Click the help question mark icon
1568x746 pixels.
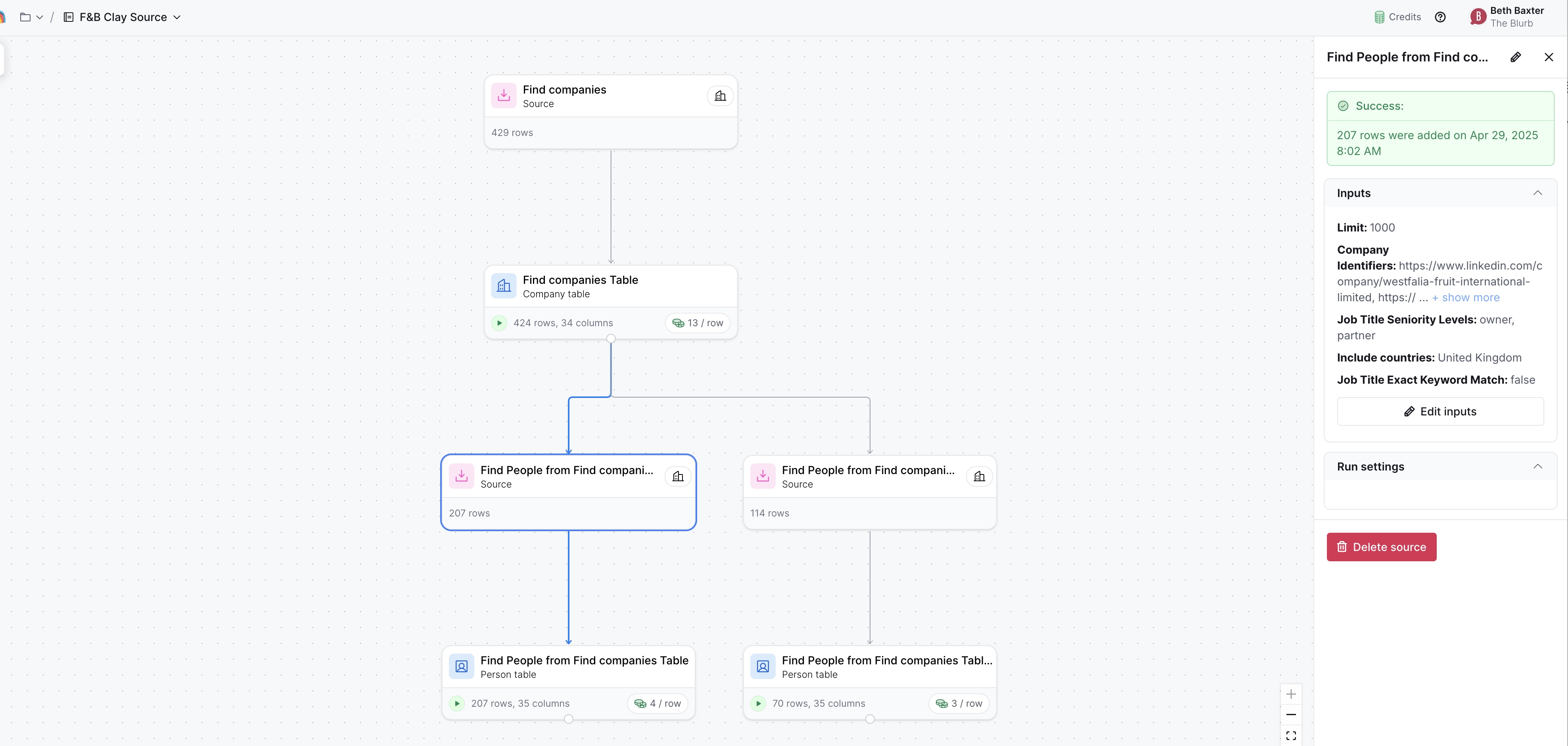(x=1440, y=17)
